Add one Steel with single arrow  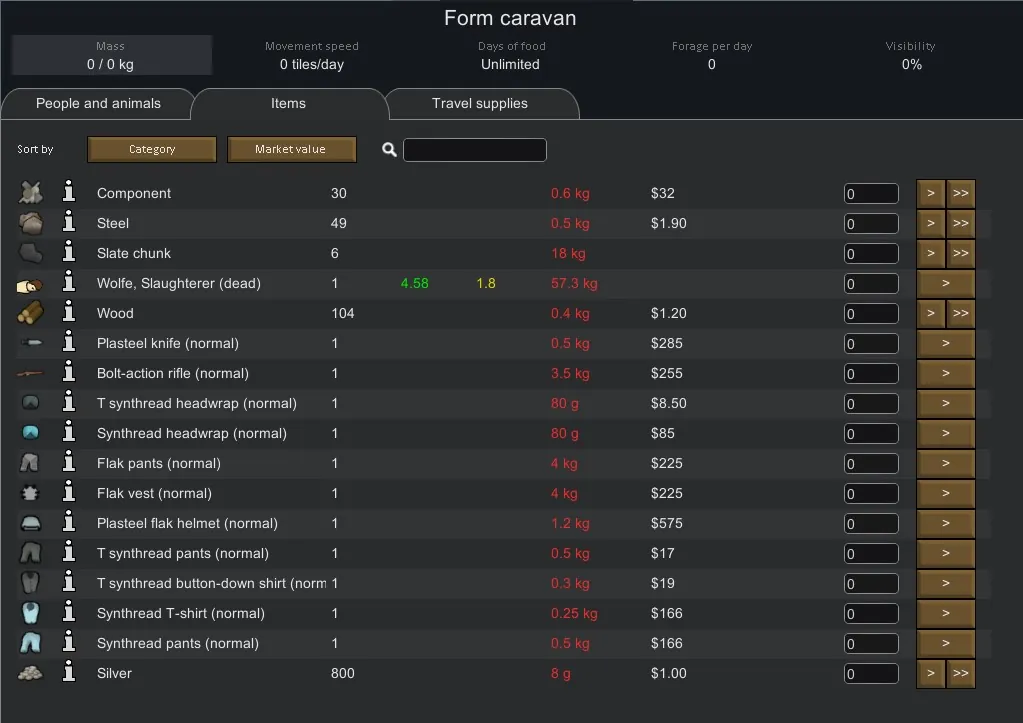931,224
